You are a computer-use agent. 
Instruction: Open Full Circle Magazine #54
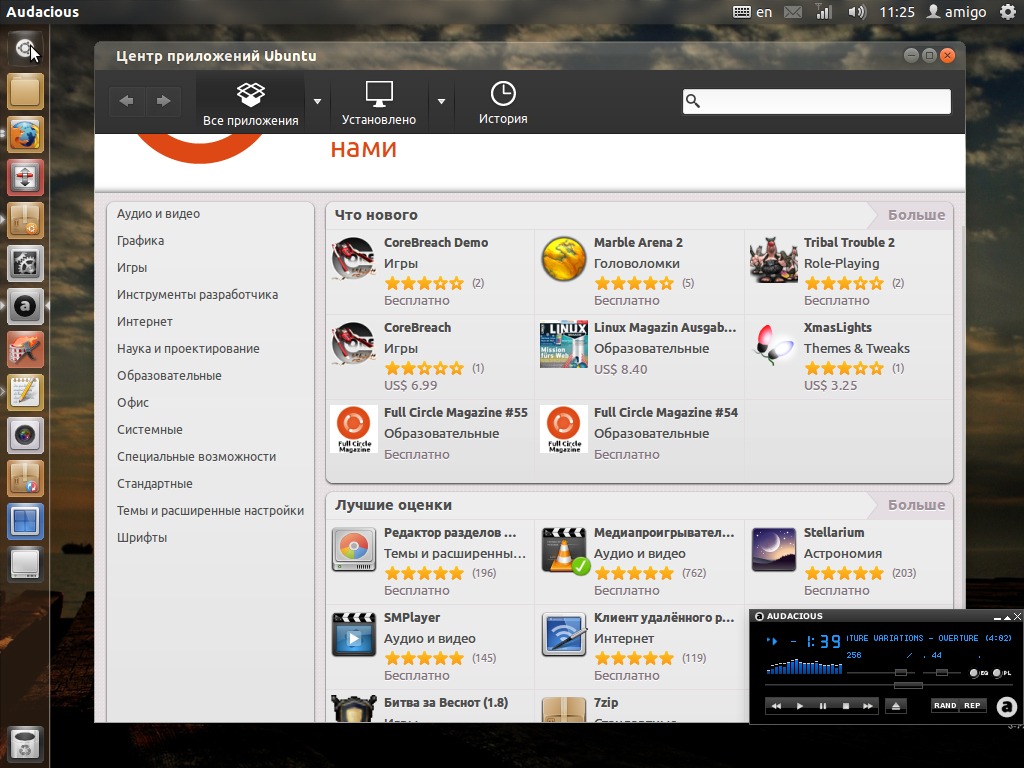click(x=640, y=434)
